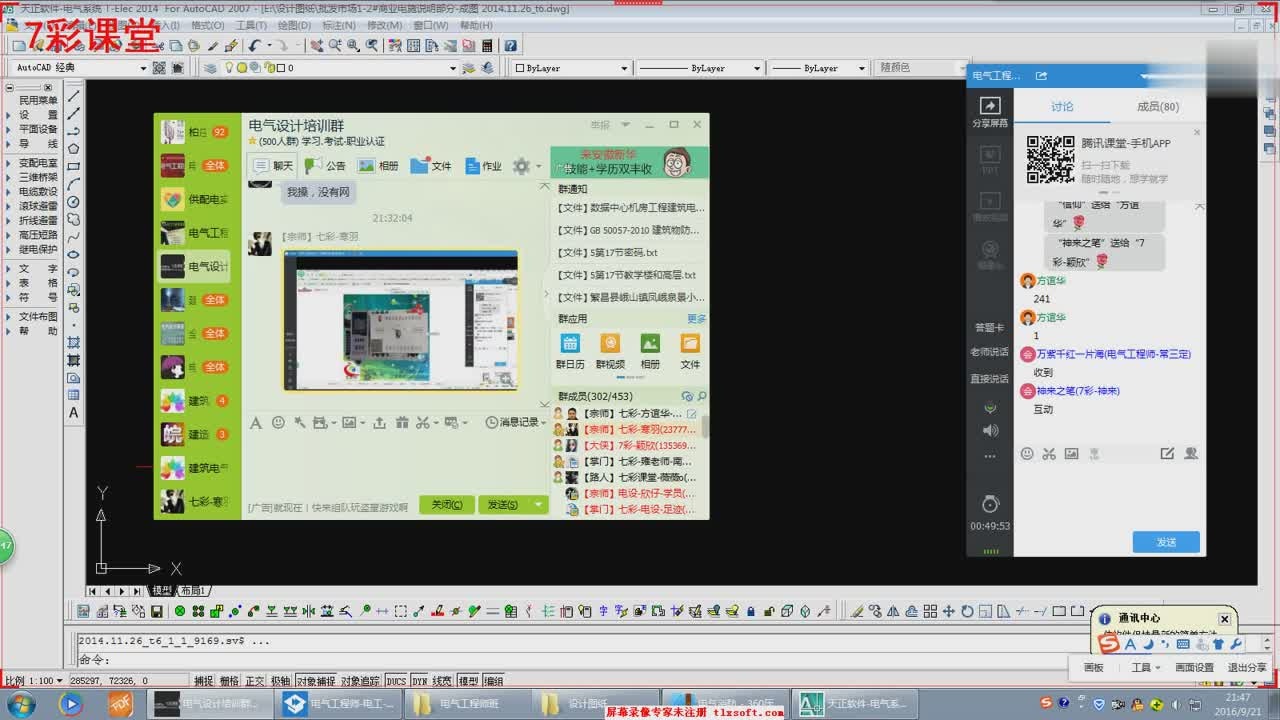Click the Undo arrow in AutoCAD toolbar
Image resolution: width=1280 pixels, height=720 pixels.
255,46
